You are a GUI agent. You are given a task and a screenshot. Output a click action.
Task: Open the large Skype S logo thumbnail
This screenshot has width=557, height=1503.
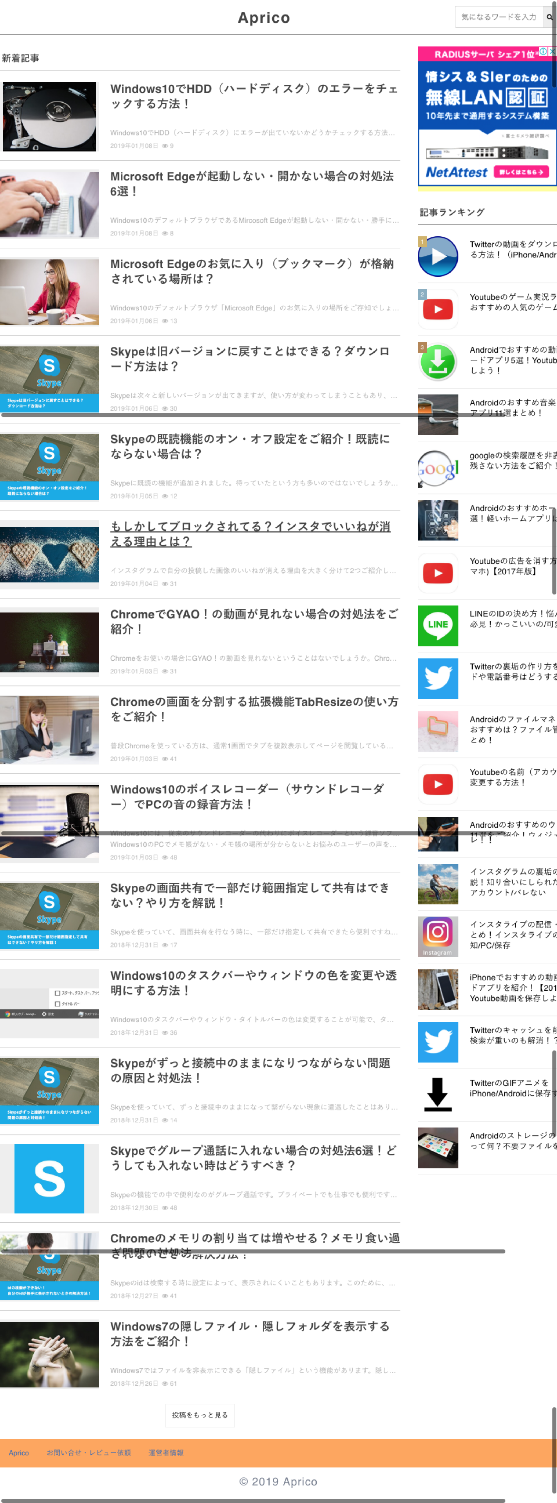(49, 1179)
